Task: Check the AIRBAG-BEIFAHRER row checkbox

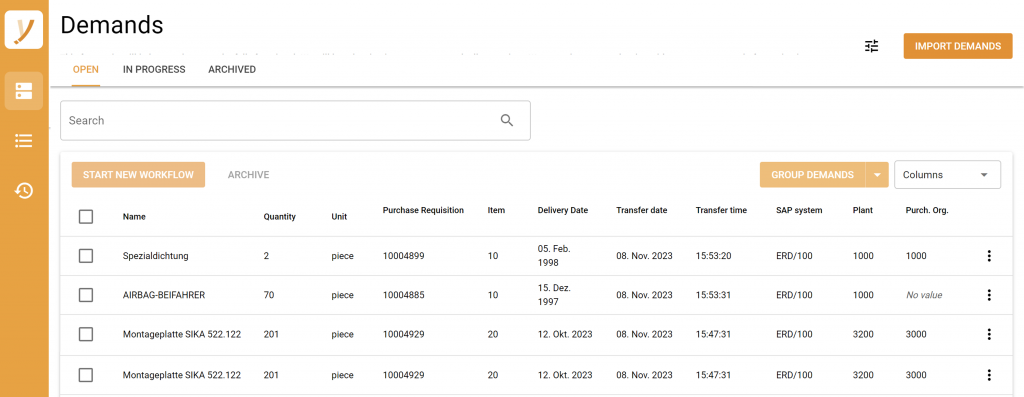Action: pyautogui.click(x=86, y=295)
